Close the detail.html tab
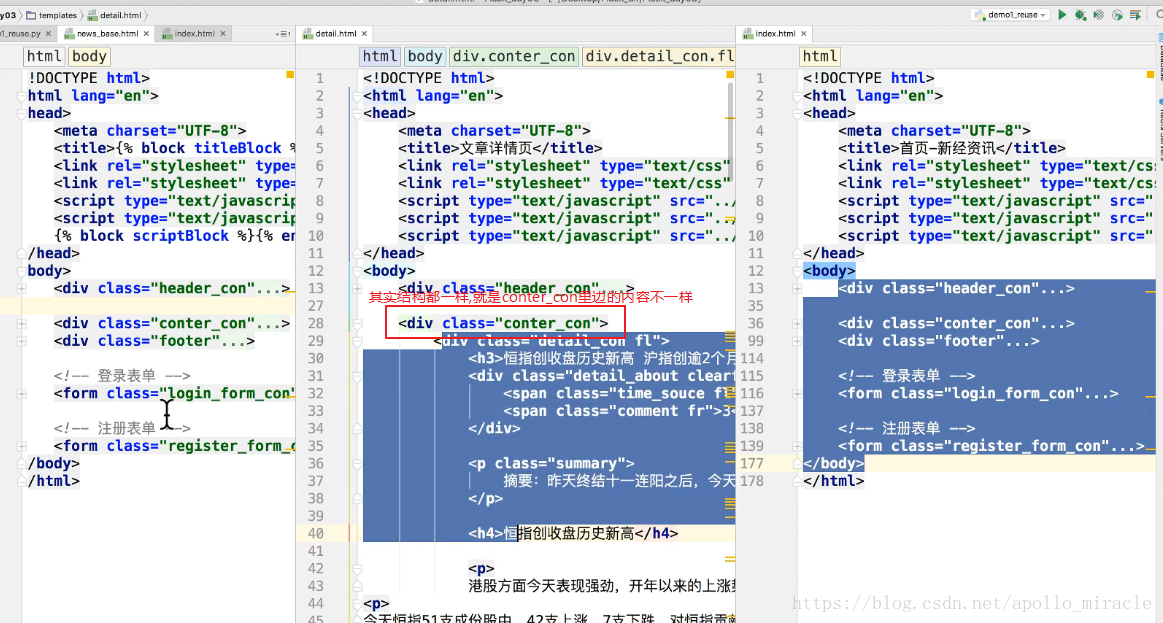The image size is (1163, 623). click(364, 33)
